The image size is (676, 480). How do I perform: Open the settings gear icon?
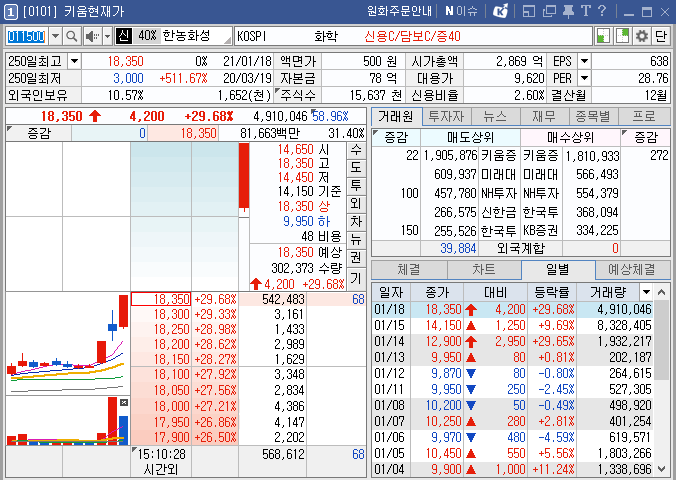[642, 36]
